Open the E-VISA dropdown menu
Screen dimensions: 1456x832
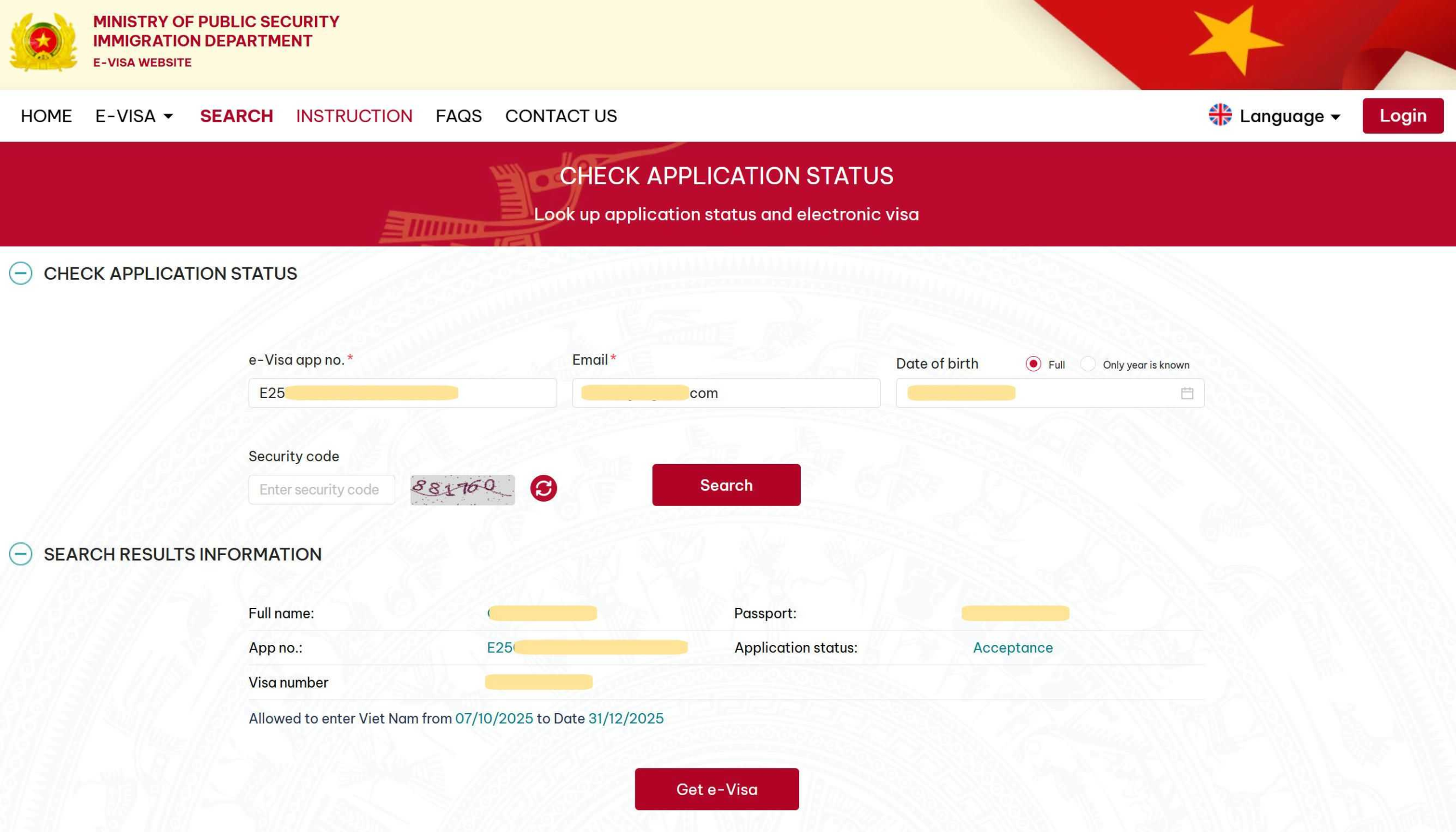pos(134,116)
